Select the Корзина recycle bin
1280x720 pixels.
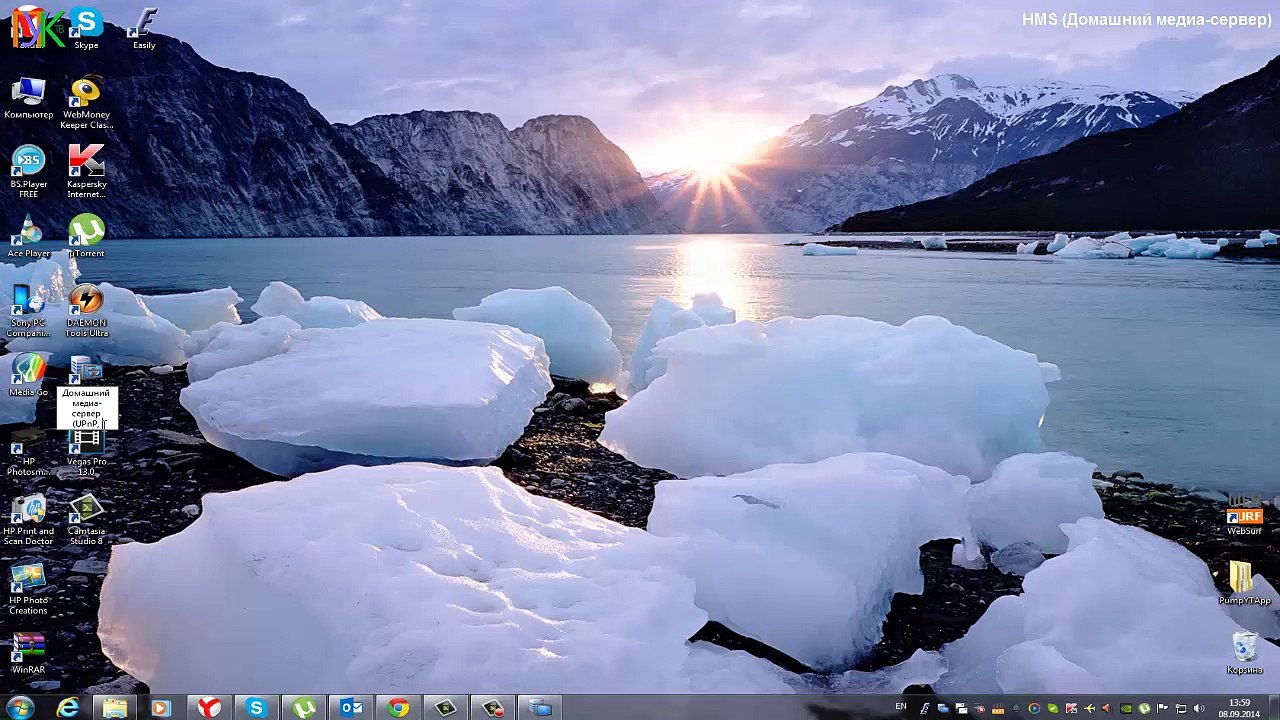point(1244,653)
